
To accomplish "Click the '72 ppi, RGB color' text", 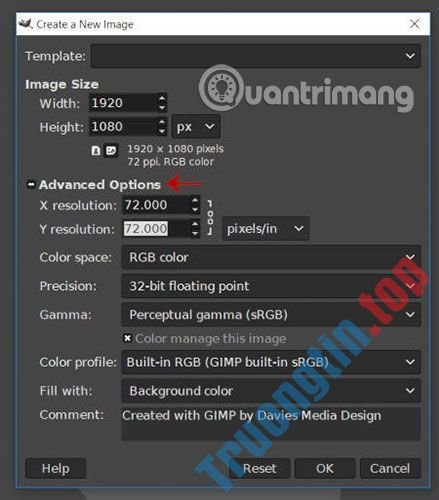I will [171, 162].
